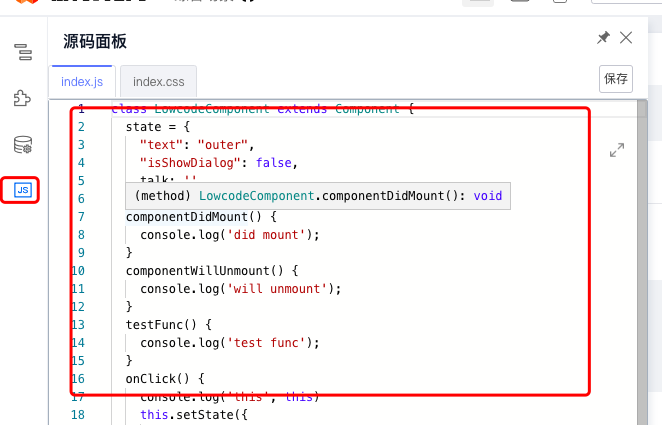Screen dimensions: 662x425
Task: Switch to the index.js tab
Action: click(82, 81)
